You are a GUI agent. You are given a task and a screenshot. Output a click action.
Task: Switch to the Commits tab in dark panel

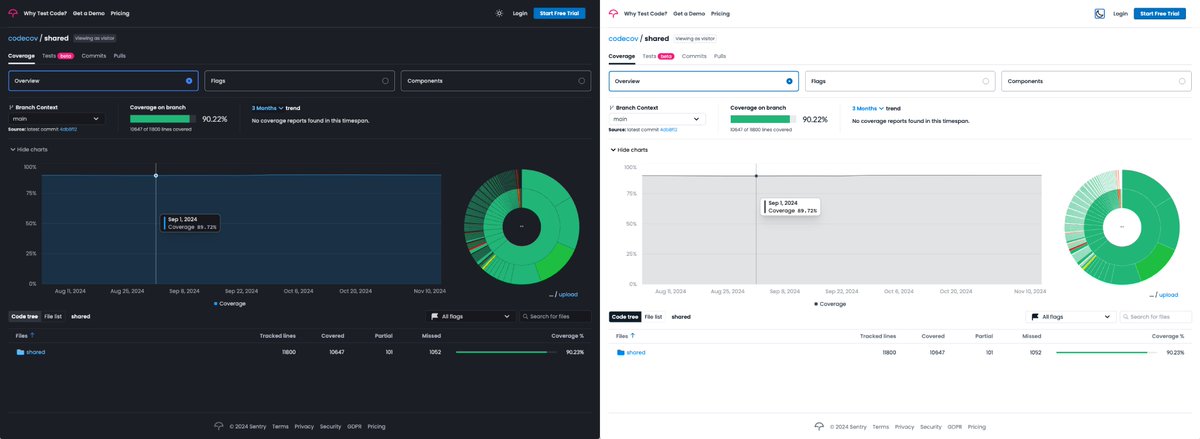[x=94, y=56]
